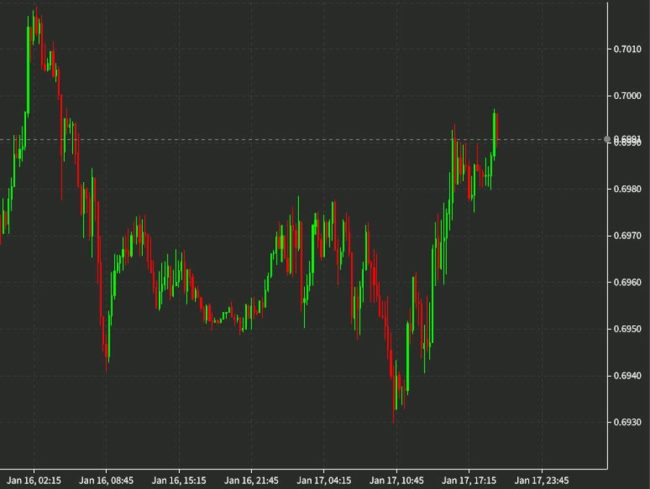This screenshot has width=650, height=489.
Task: Click the 0.7000 price axis label
Action: click(x=628, y=95)
